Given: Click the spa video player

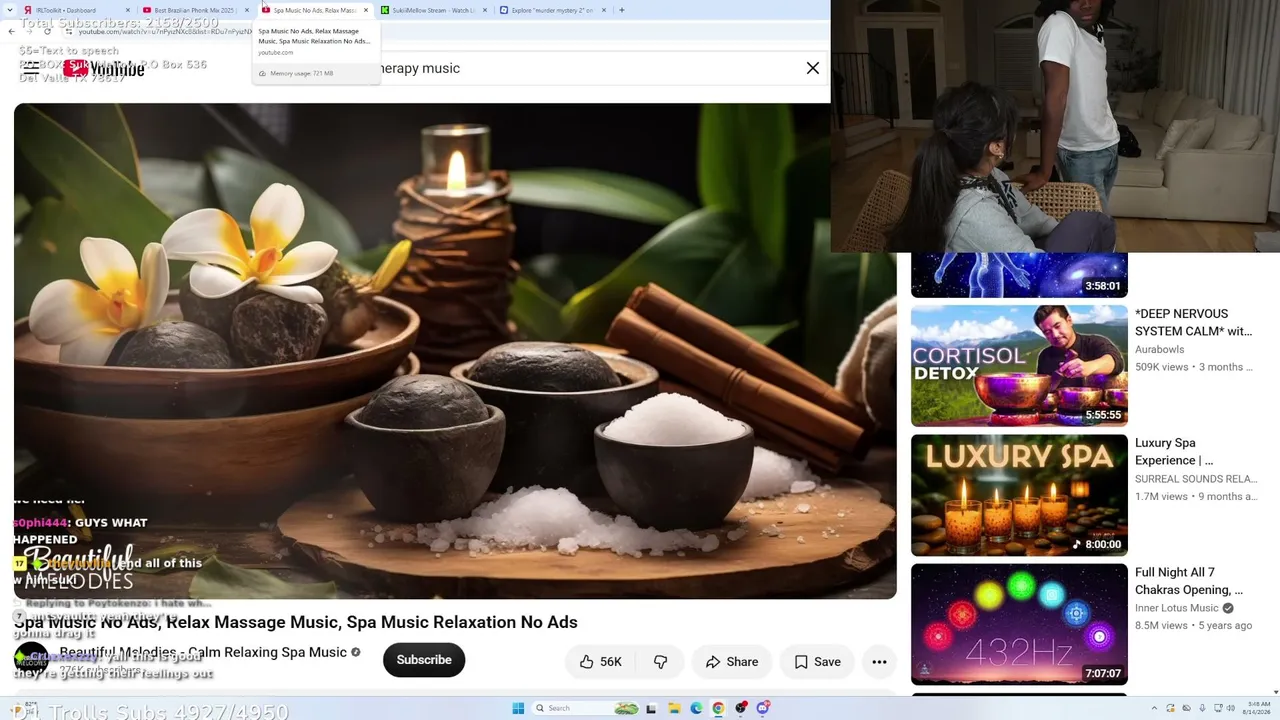Looking at the screenshot, I should coord(455,350).
